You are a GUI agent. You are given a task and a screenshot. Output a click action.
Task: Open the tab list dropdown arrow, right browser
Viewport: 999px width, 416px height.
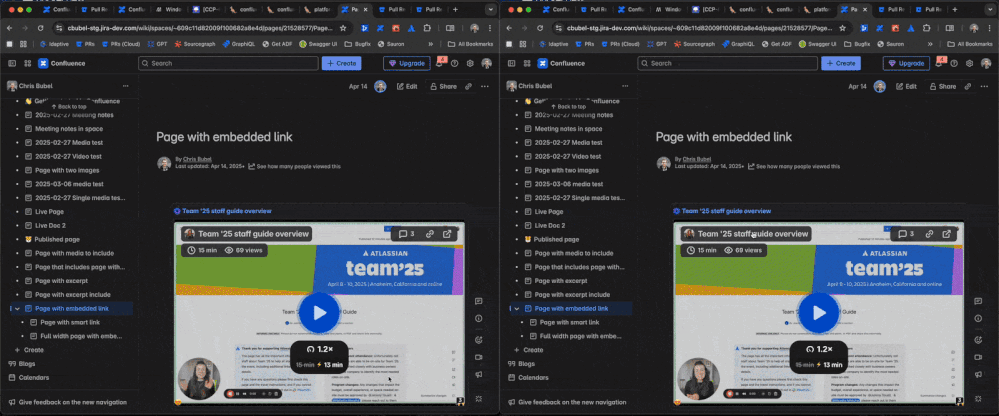tap(990, 10)
